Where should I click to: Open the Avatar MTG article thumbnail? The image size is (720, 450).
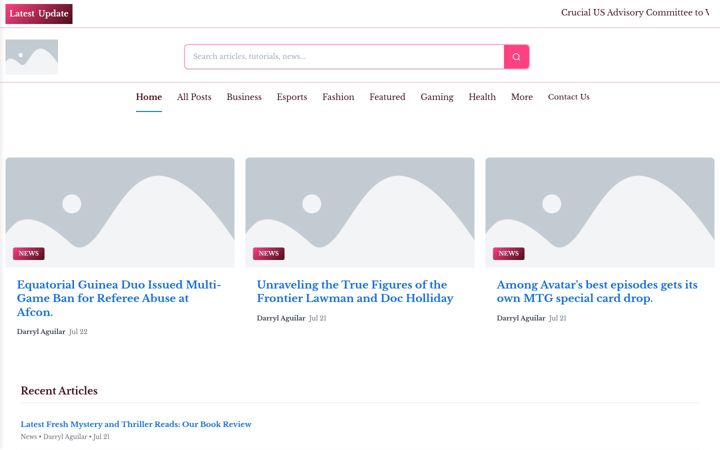pyautogui.click(x=600, y=212)
